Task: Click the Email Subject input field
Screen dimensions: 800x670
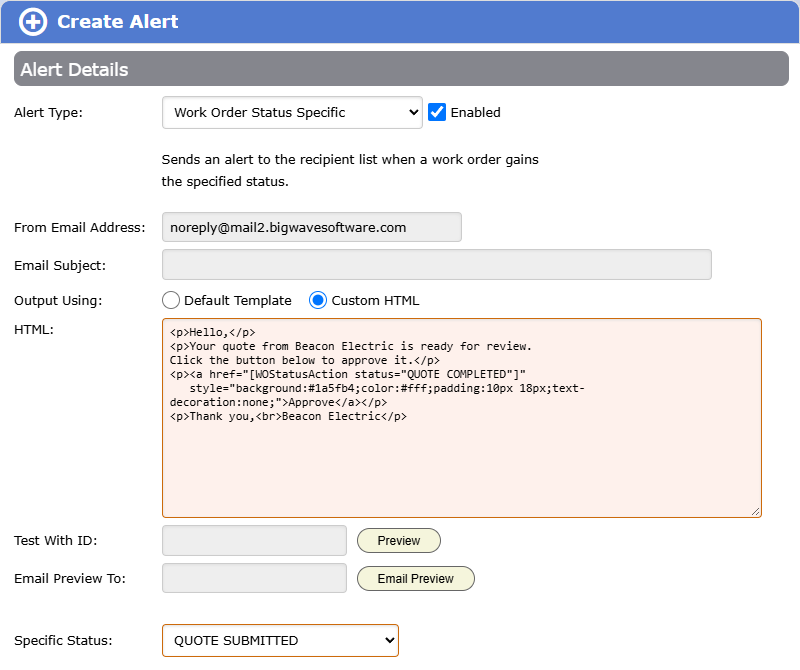Action: [x=437, y=264]
